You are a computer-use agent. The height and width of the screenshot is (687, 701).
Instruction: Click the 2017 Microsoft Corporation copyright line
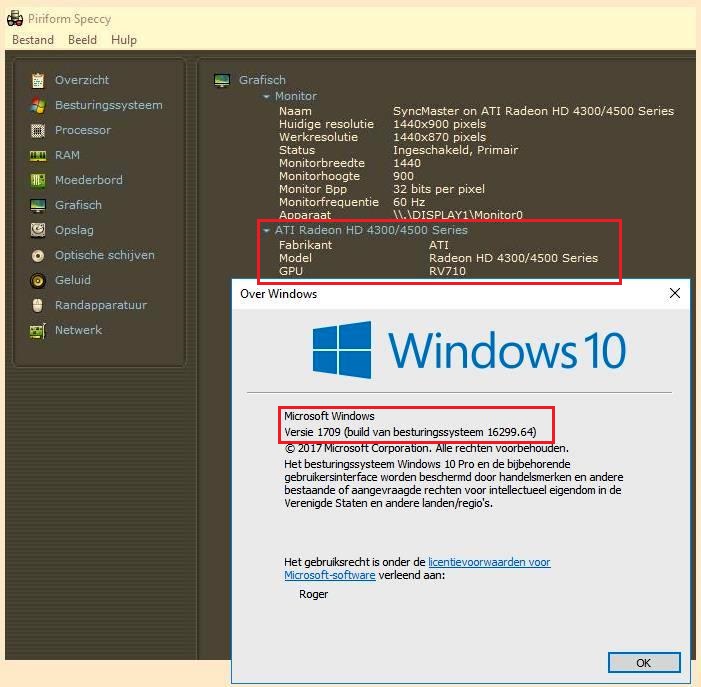(x=426, y=448)
